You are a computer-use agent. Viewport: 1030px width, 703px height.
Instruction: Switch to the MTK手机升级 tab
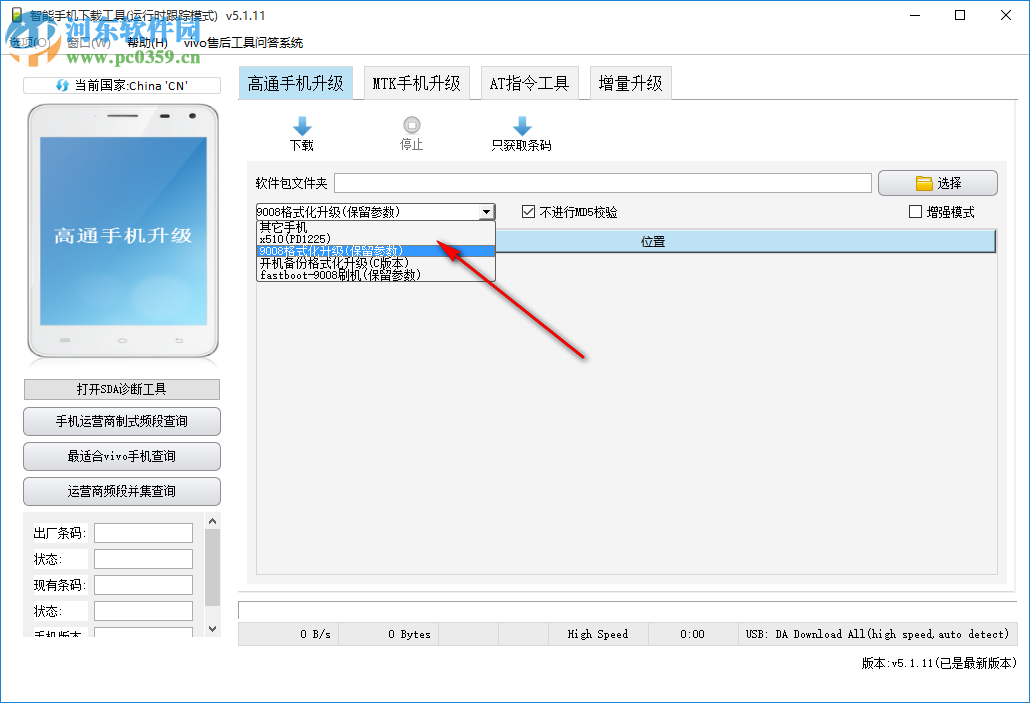point(417,83)
